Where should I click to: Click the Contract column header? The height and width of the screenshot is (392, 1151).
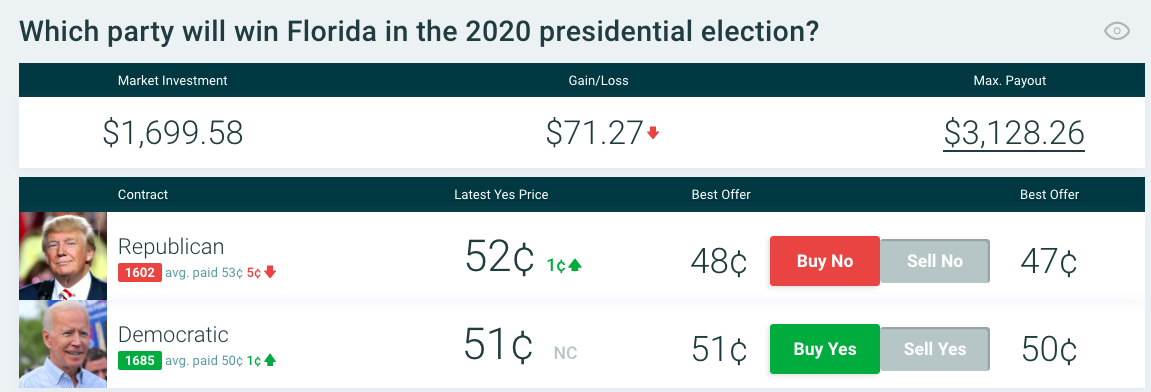pos(143,195)
